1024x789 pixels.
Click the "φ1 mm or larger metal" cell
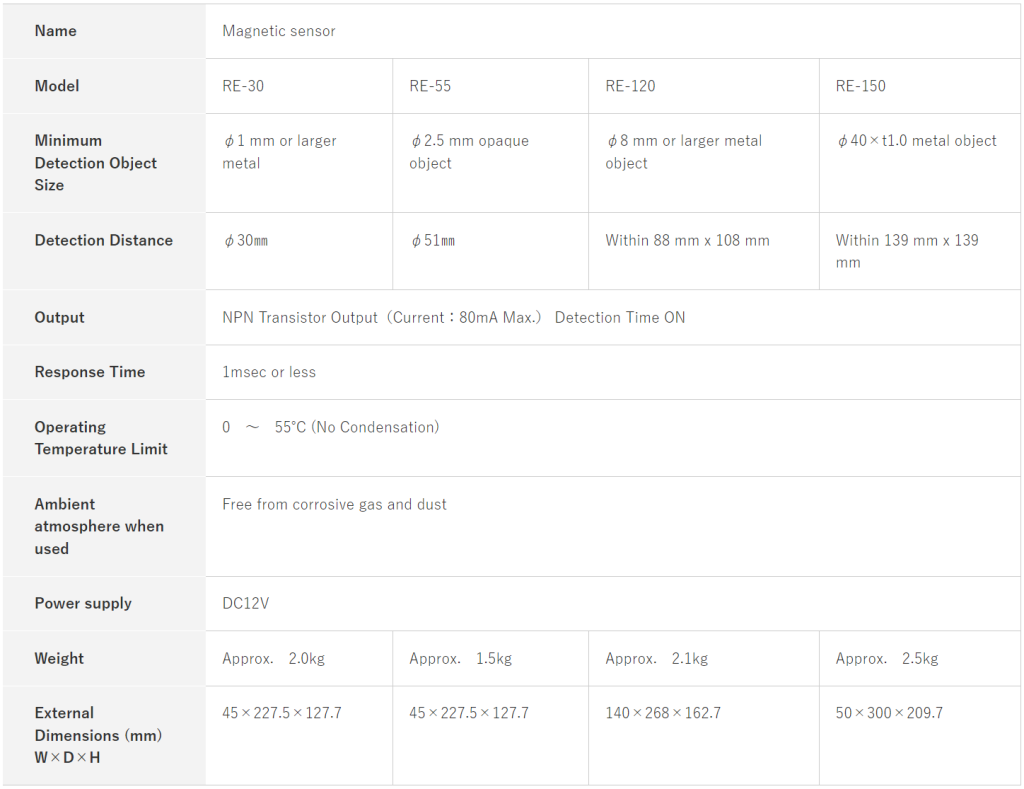279,152
